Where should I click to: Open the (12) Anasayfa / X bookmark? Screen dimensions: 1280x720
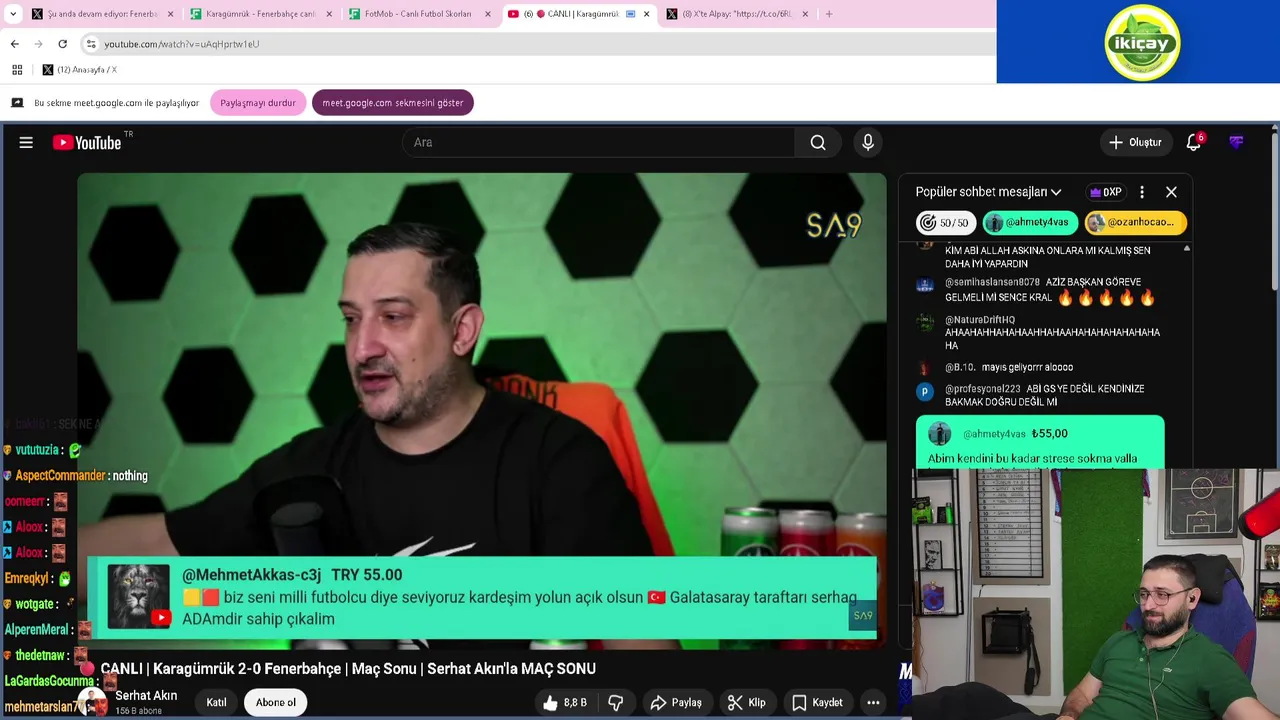79,70
